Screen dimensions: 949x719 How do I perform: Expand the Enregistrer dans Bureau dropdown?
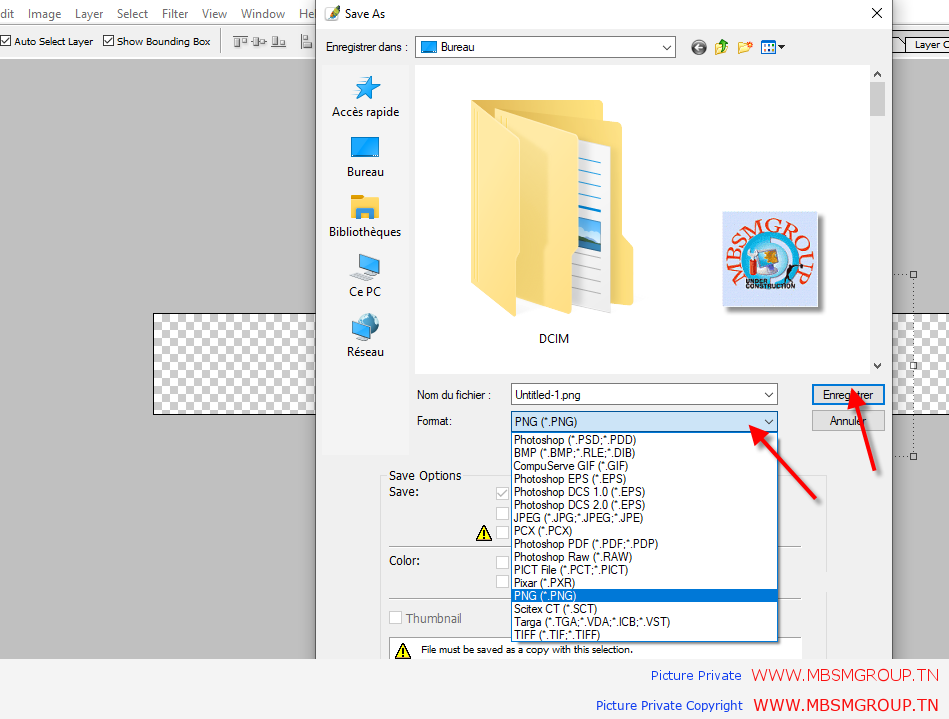[666, 47]
